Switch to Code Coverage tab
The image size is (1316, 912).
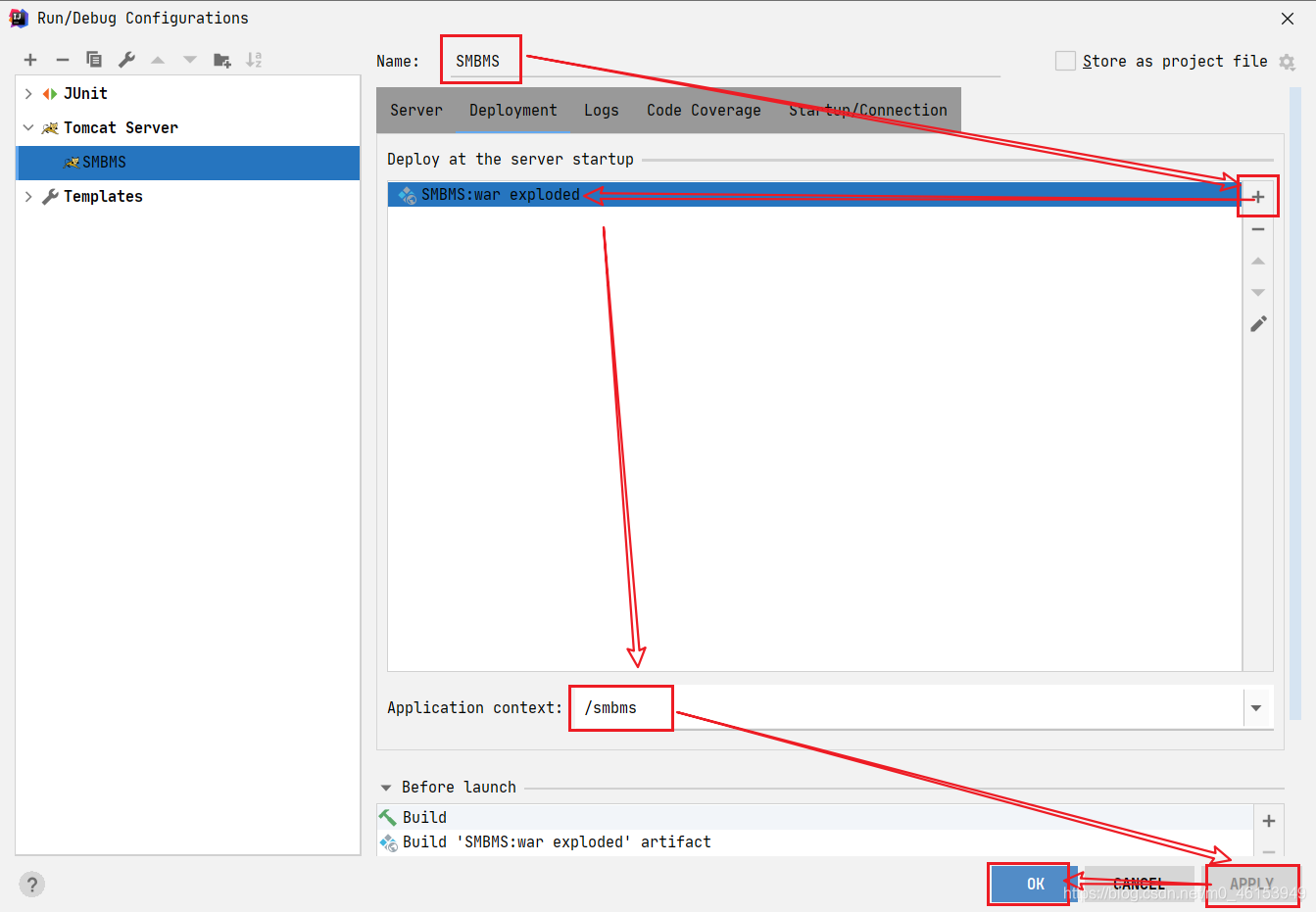pos(704,111)
